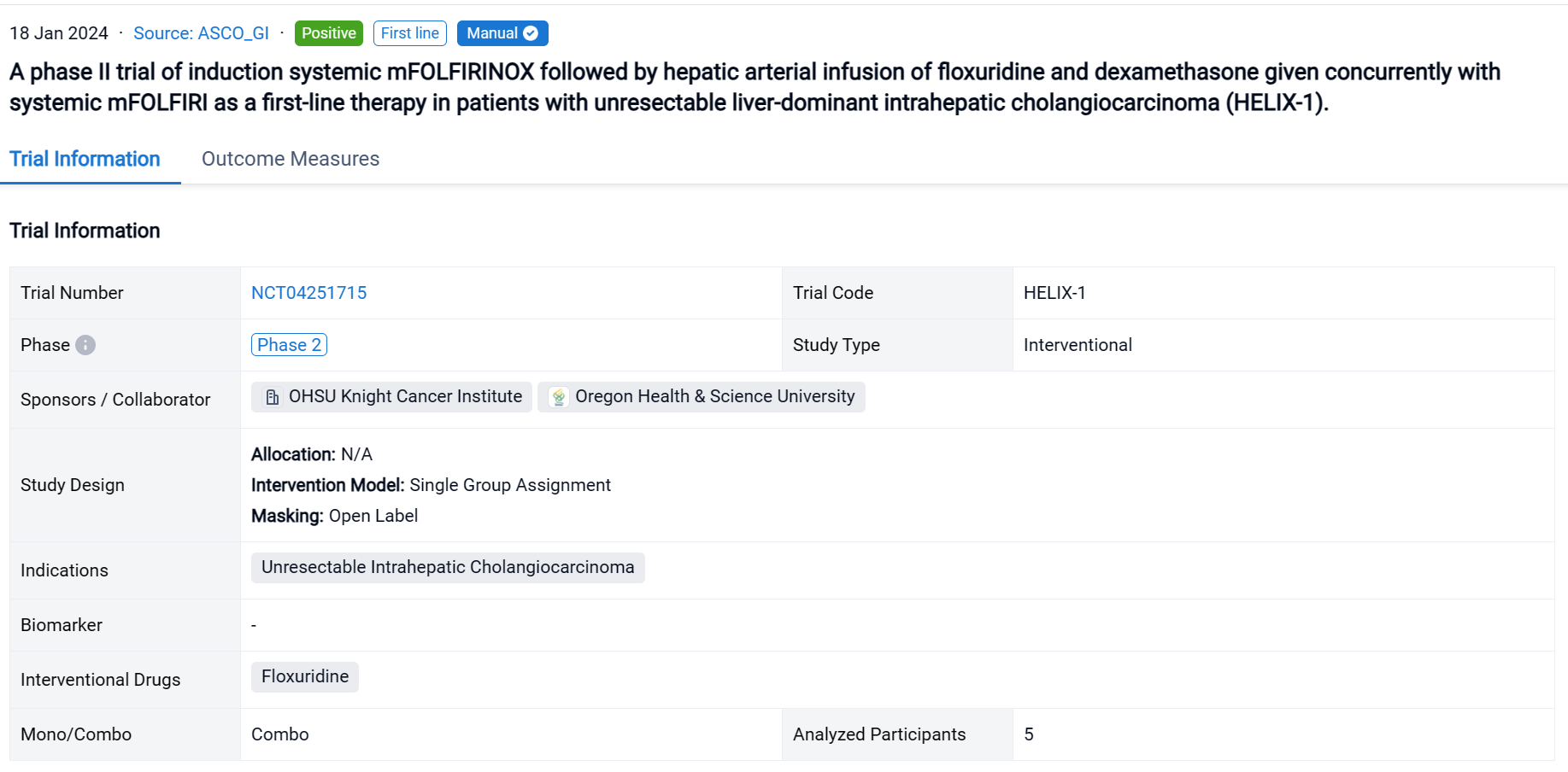Click the OHSU Knight Cancer Institute building icon
The width and height of the screenshot is (1568, 772).
click(272, 397)
